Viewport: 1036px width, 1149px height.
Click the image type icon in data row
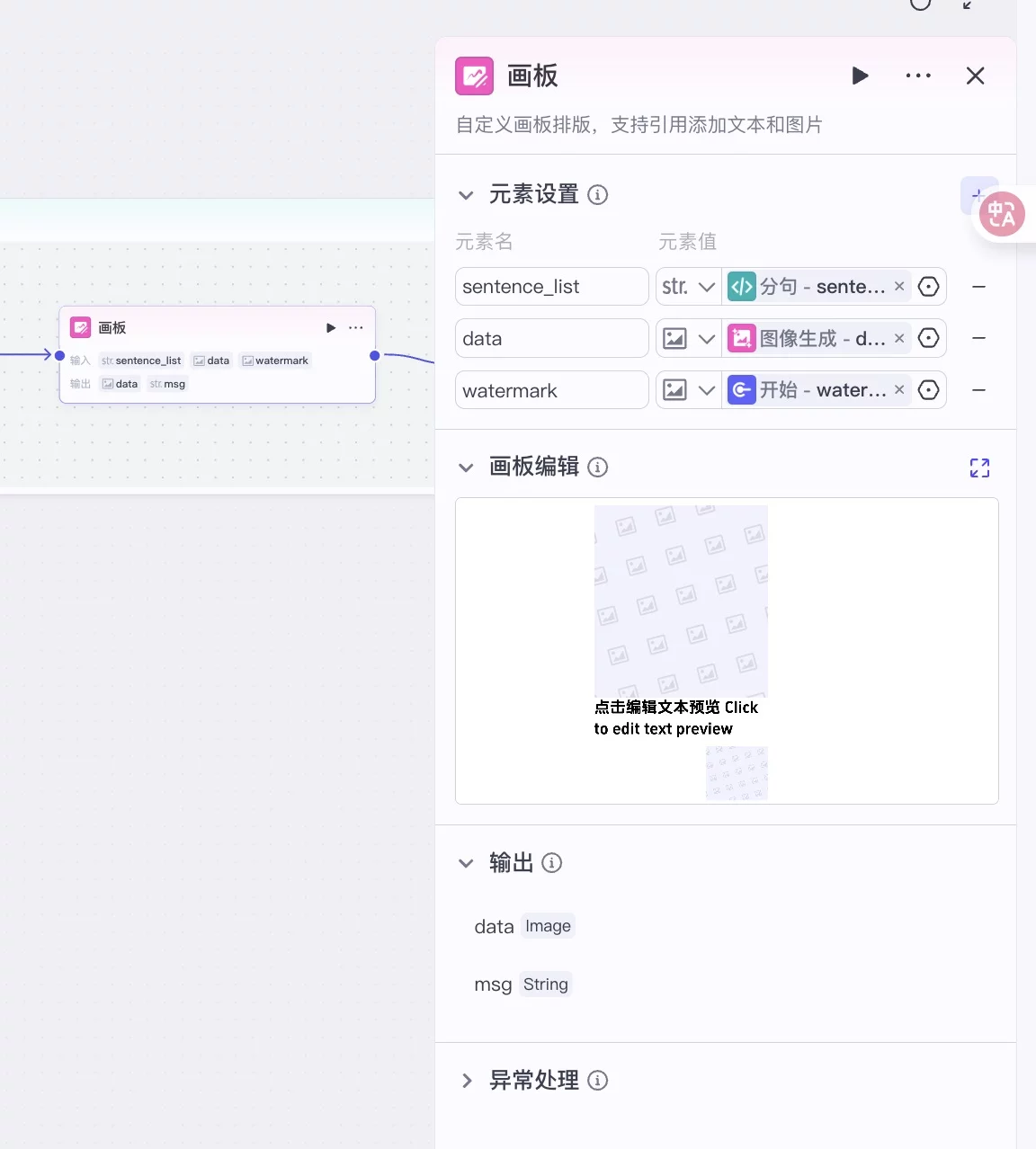(x=675, y=338)
